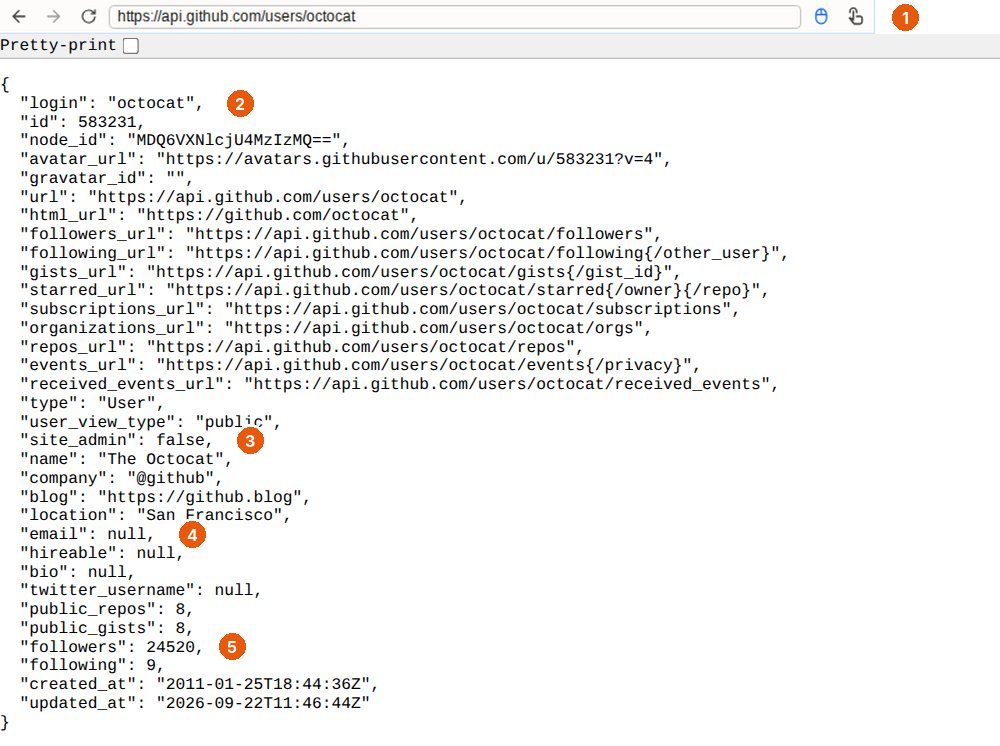
Task: Click the Pretty-print label text
Action: [58, 45]
